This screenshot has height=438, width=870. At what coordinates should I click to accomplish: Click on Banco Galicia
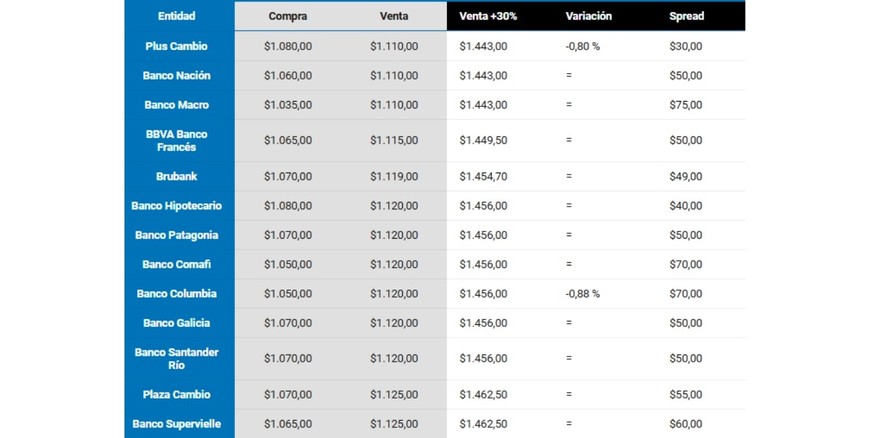pos(177,323)
